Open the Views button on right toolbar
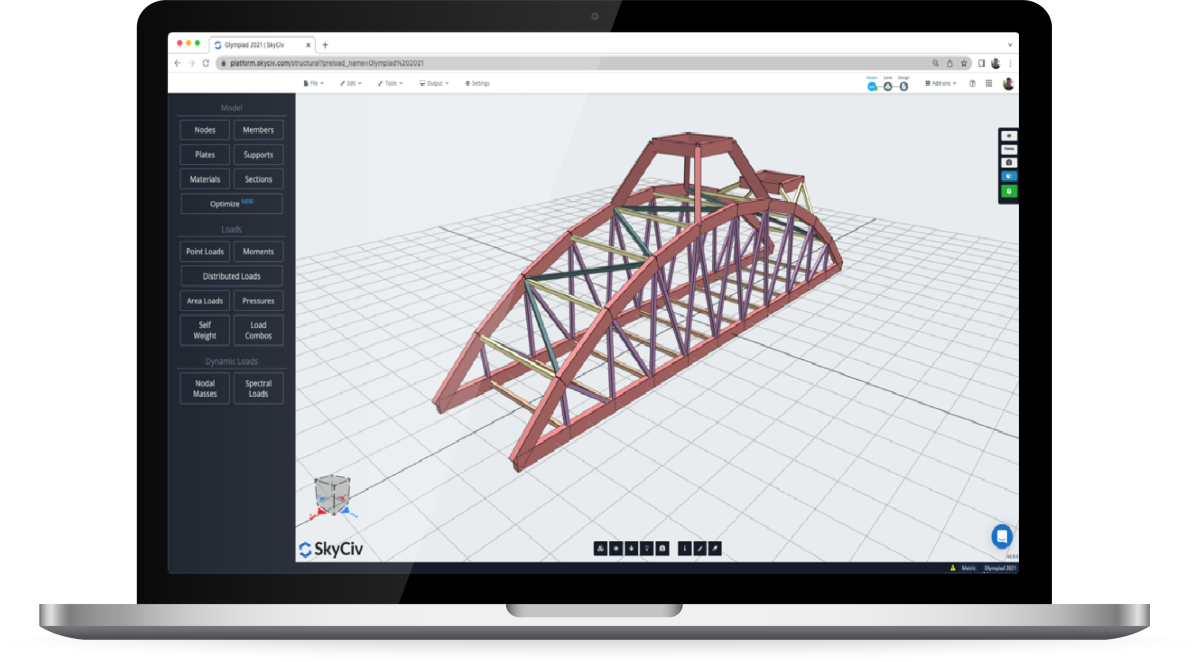This screenshot has width=1200, height=662. (1009, 149)
